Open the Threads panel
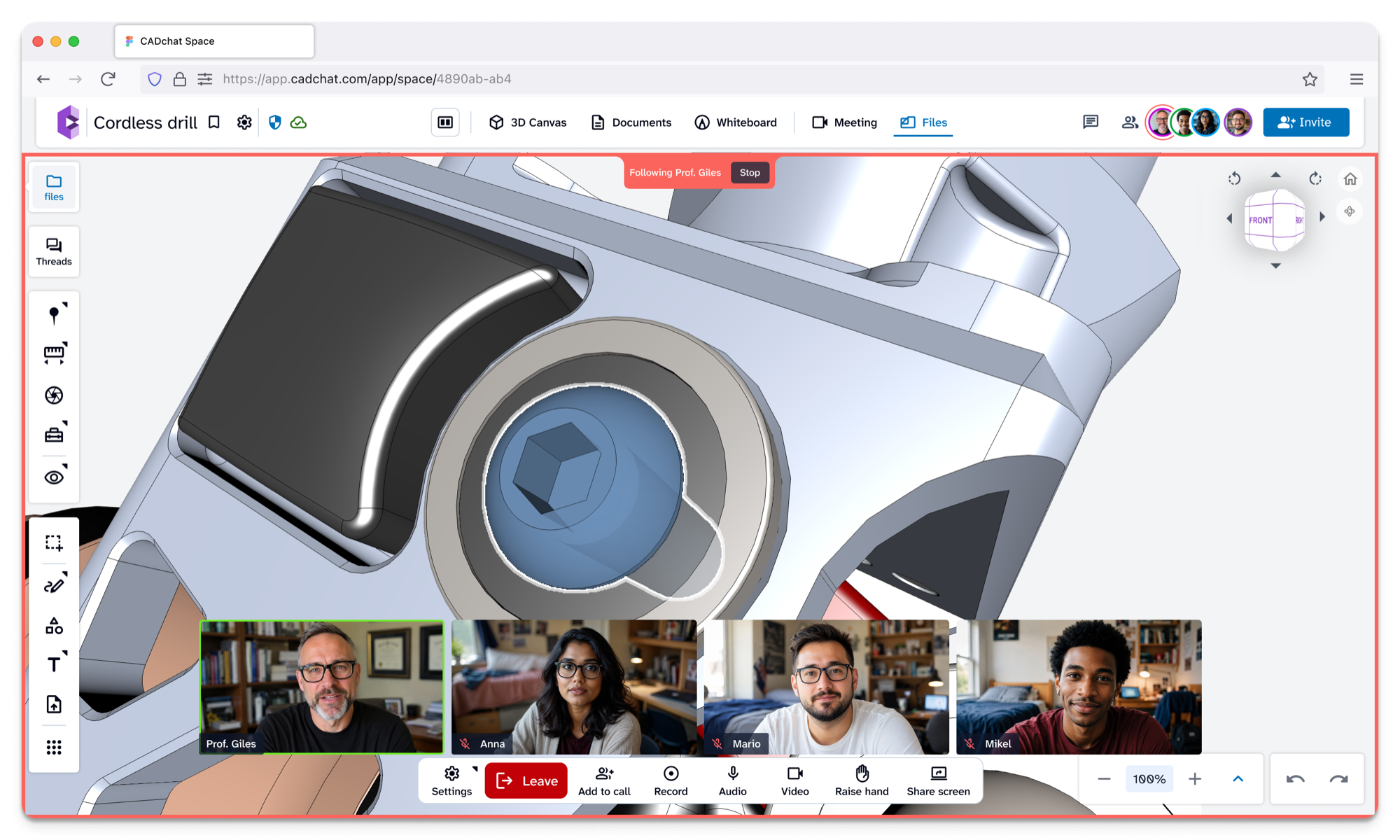The height and width of the screenshot is (840, 1400). [54, 252]
